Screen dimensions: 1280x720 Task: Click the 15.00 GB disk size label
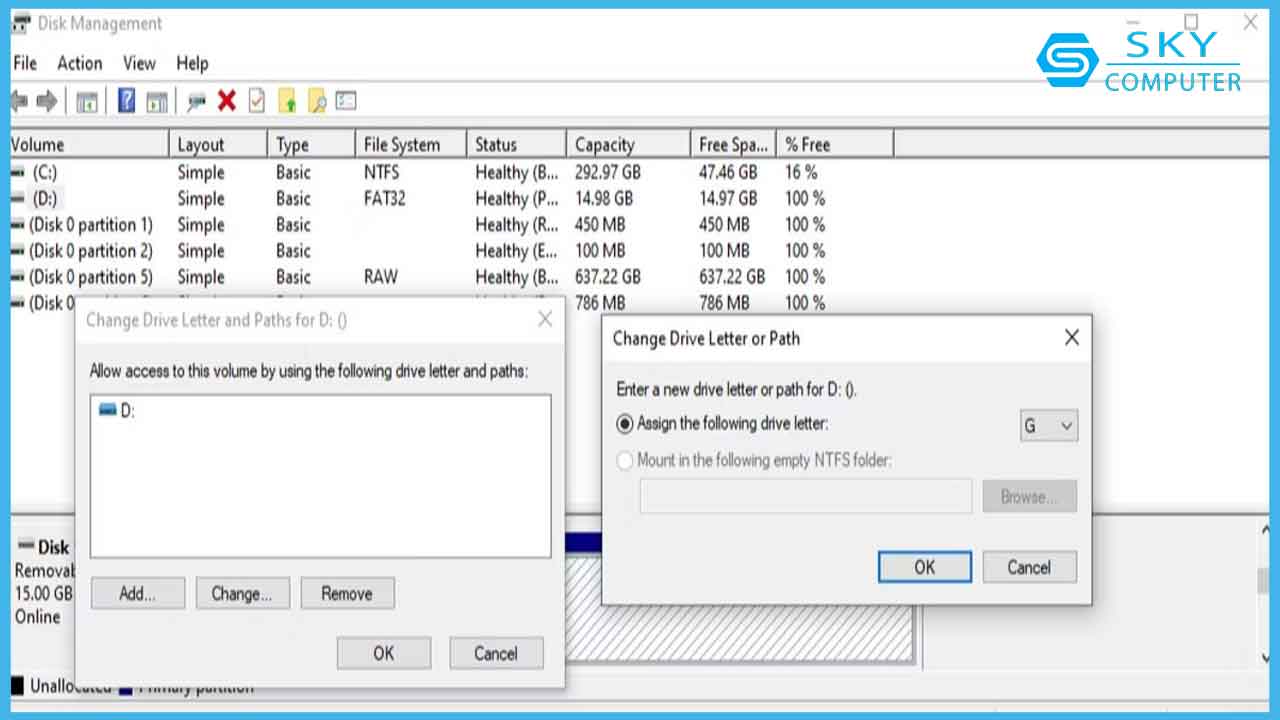click(x=44, y=593)
